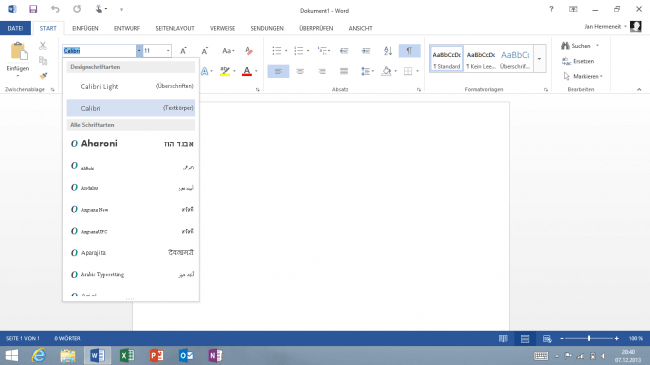This screenshot has height=365, width=650.
Task: Toggle center alignment
Action: click(300, 71)
